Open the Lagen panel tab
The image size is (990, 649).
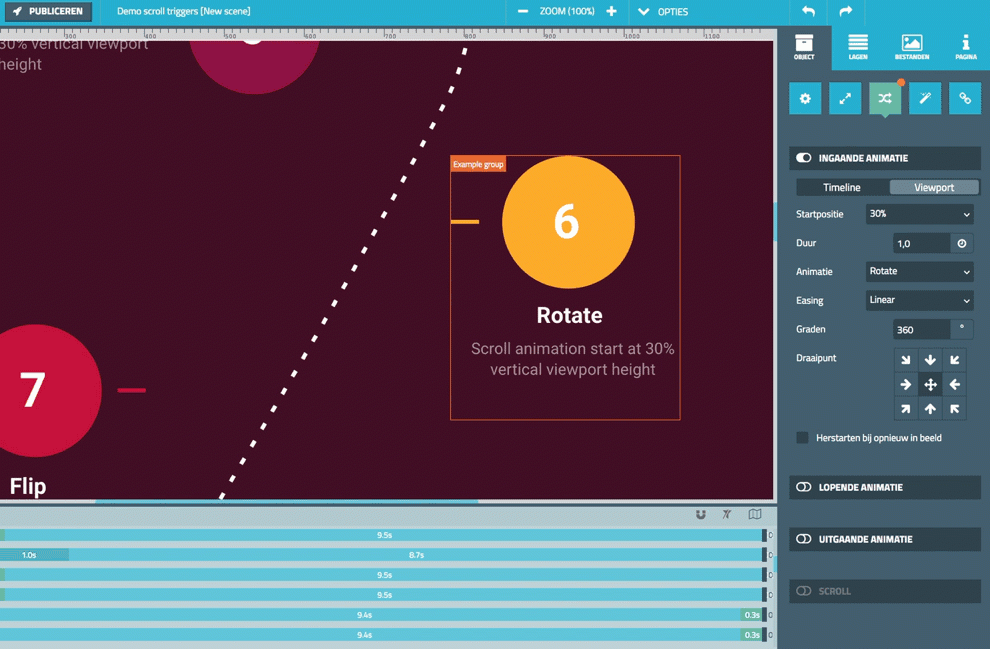(858, 46)
